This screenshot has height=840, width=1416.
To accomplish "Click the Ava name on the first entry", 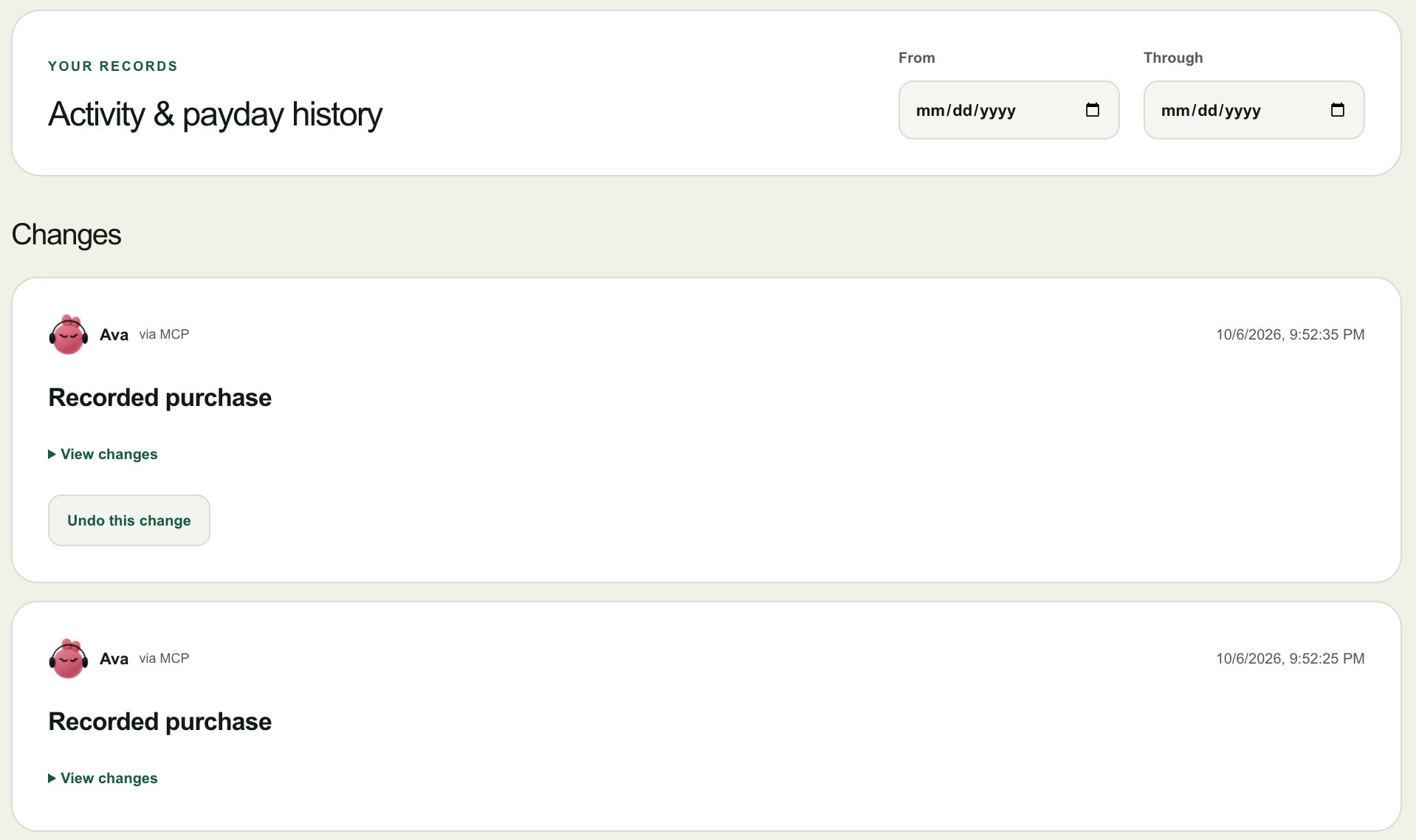I will (114, 334).
